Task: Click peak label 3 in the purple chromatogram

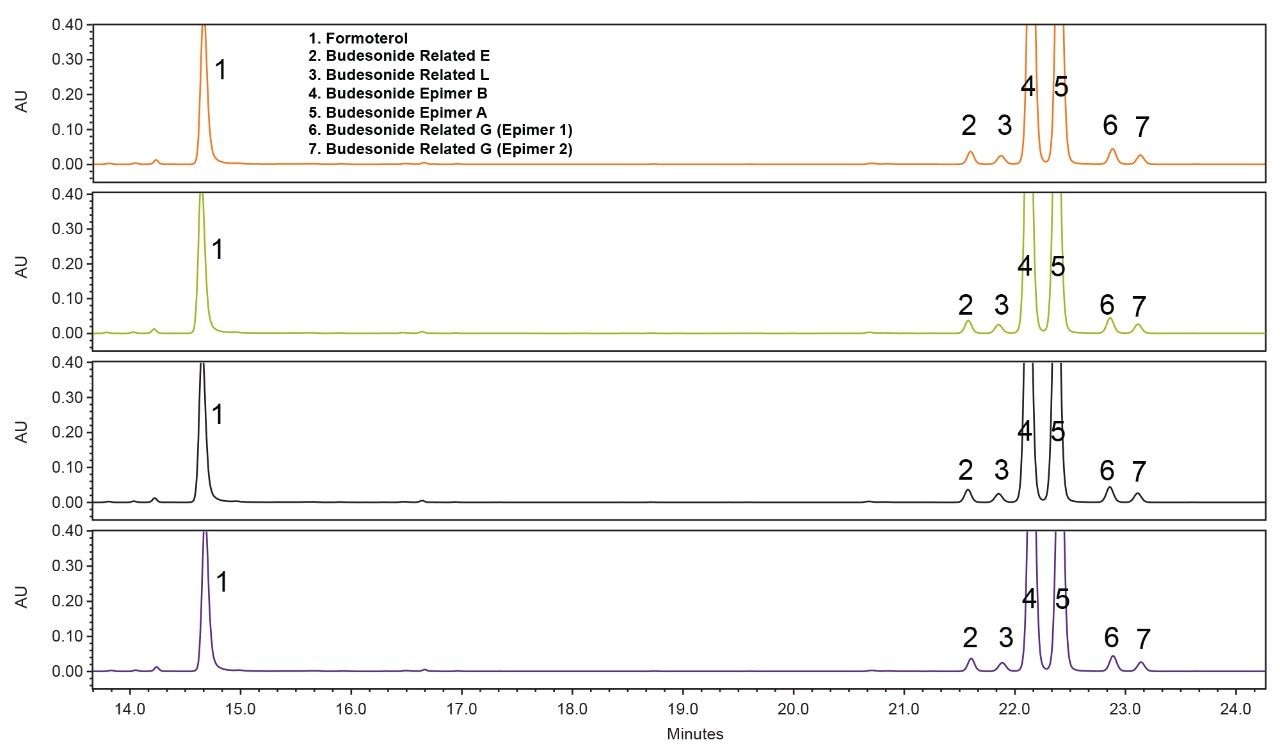Action: pos(1005,637)
